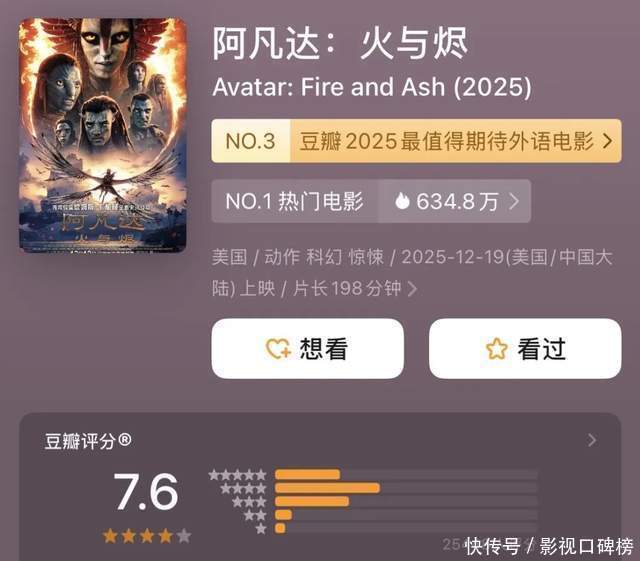
Task: Open chevron on 最值得期待外语电影 banner
Action: click(607, 141)
